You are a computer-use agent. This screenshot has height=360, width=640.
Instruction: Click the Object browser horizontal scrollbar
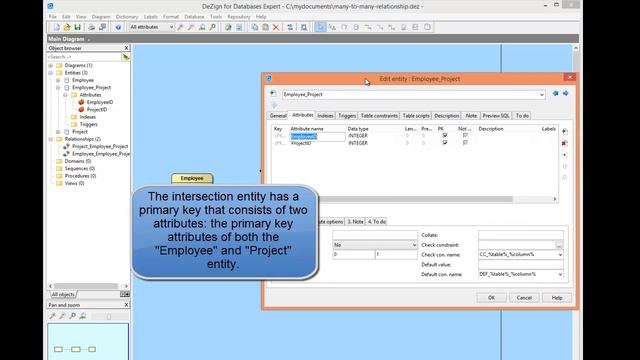click(86, 286)
